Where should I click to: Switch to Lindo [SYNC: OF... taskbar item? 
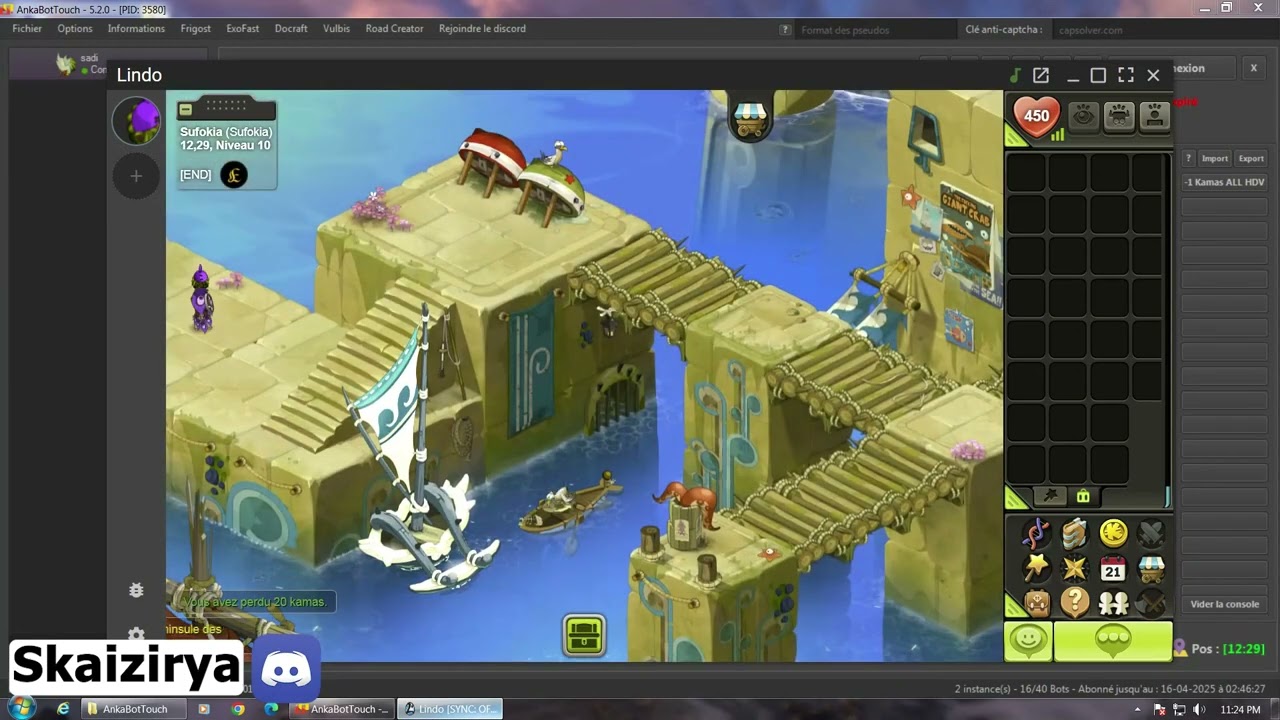point(450,709)
